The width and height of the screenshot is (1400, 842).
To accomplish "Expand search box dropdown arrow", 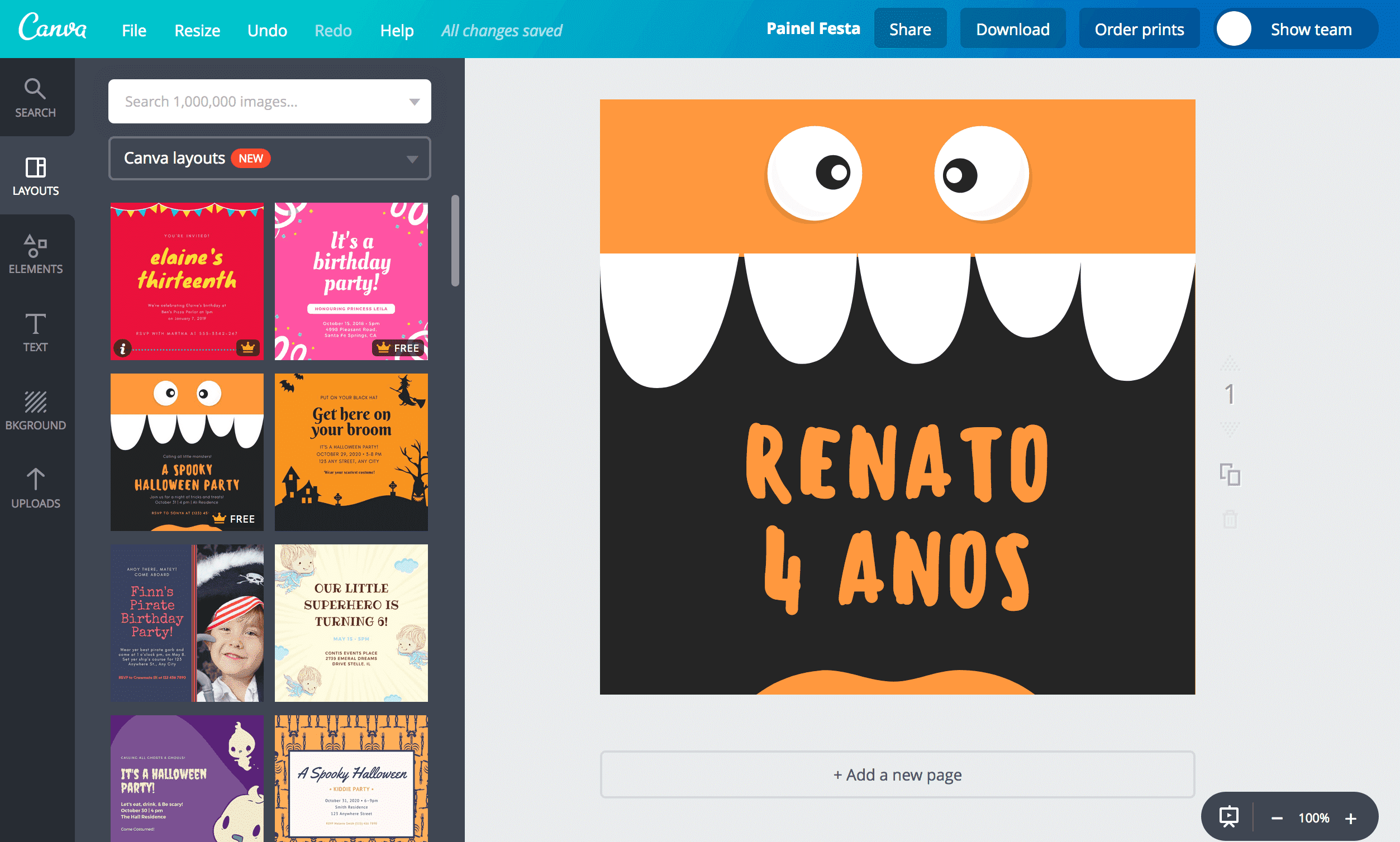I will click(x=415, y=102).
